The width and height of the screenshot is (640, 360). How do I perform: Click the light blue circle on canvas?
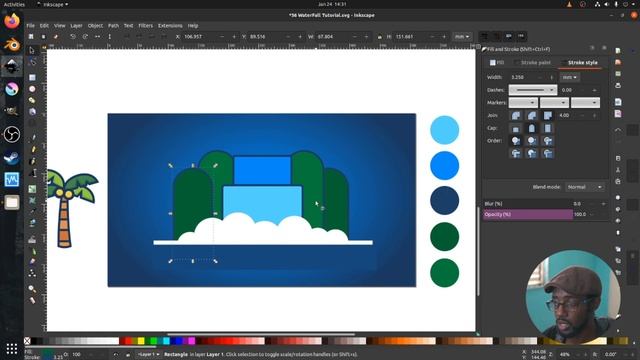click(x=444, y=130)
